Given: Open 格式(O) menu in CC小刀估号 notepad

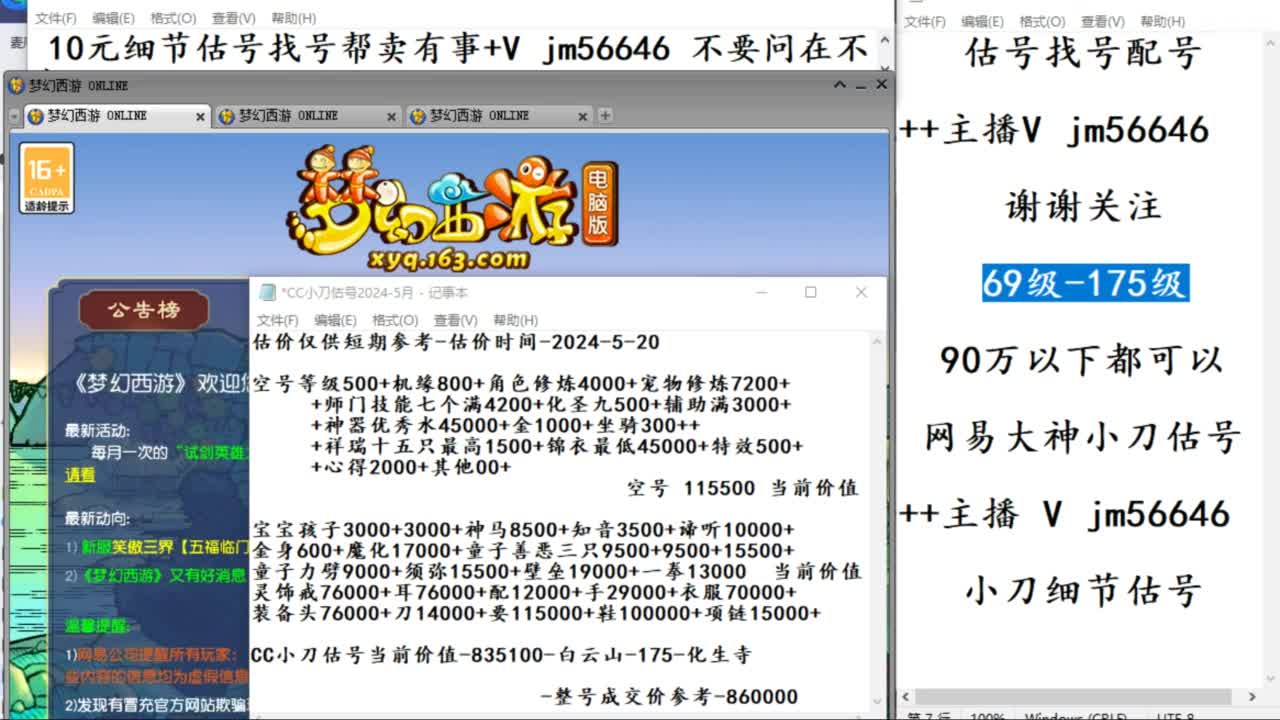Looking at the screenshot, I should point(395,320).
